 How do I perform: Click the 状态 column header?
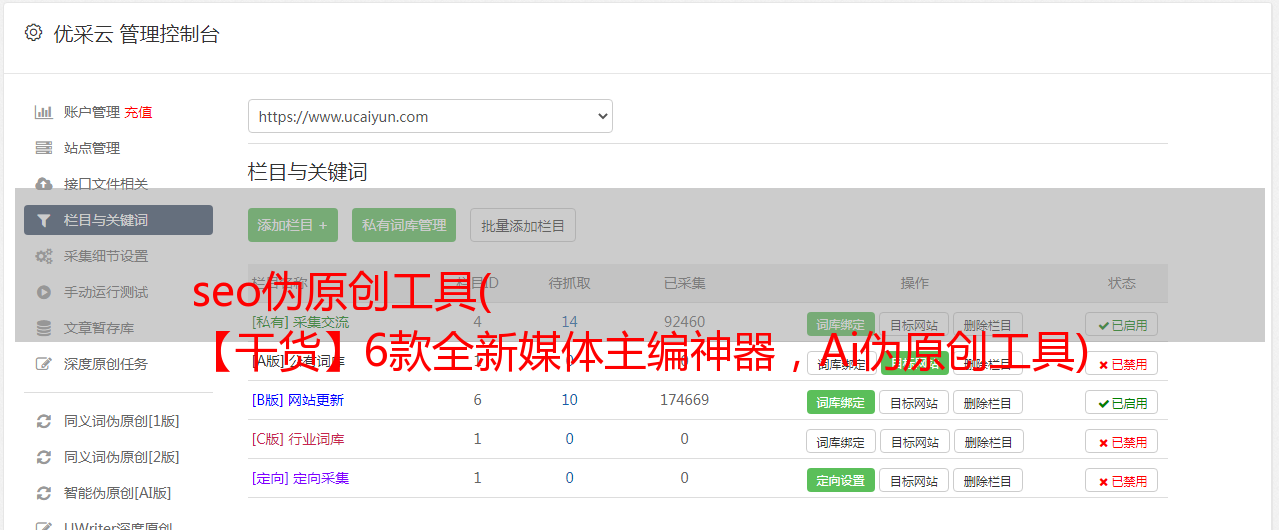click(x=1122, y=283)
